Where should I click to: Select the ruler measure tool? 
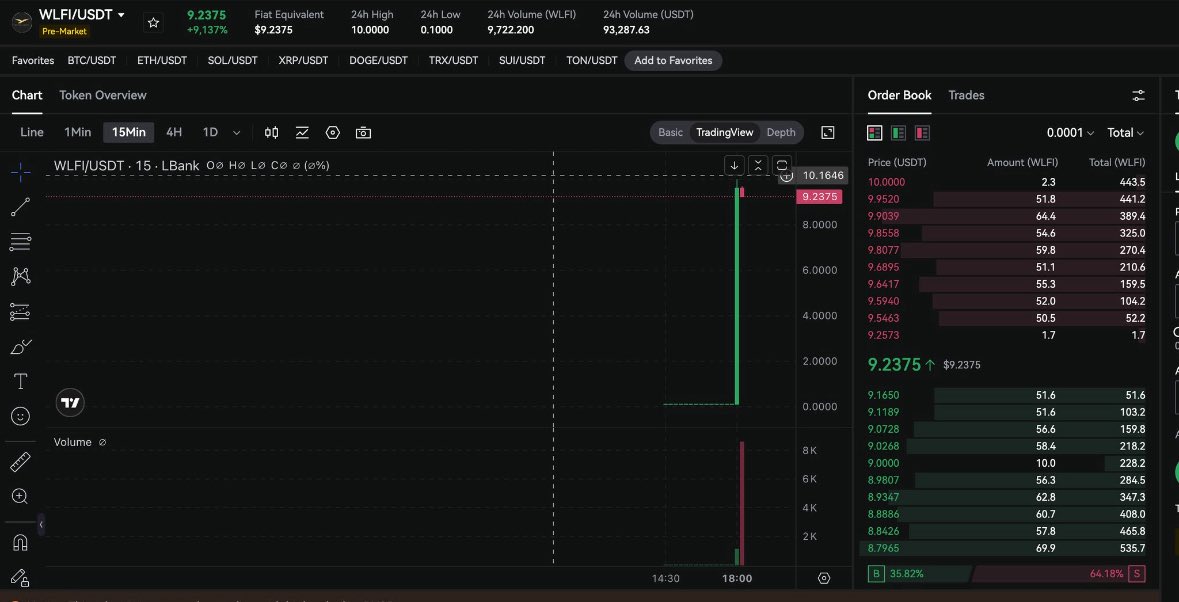pyautogui.click(x=21, y=461)
